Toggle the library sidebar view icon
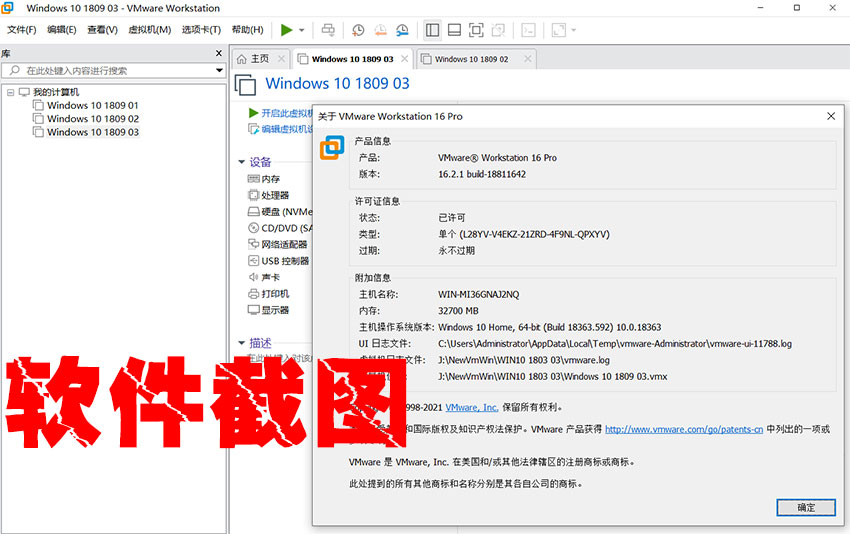 click(x=433, y=30)
